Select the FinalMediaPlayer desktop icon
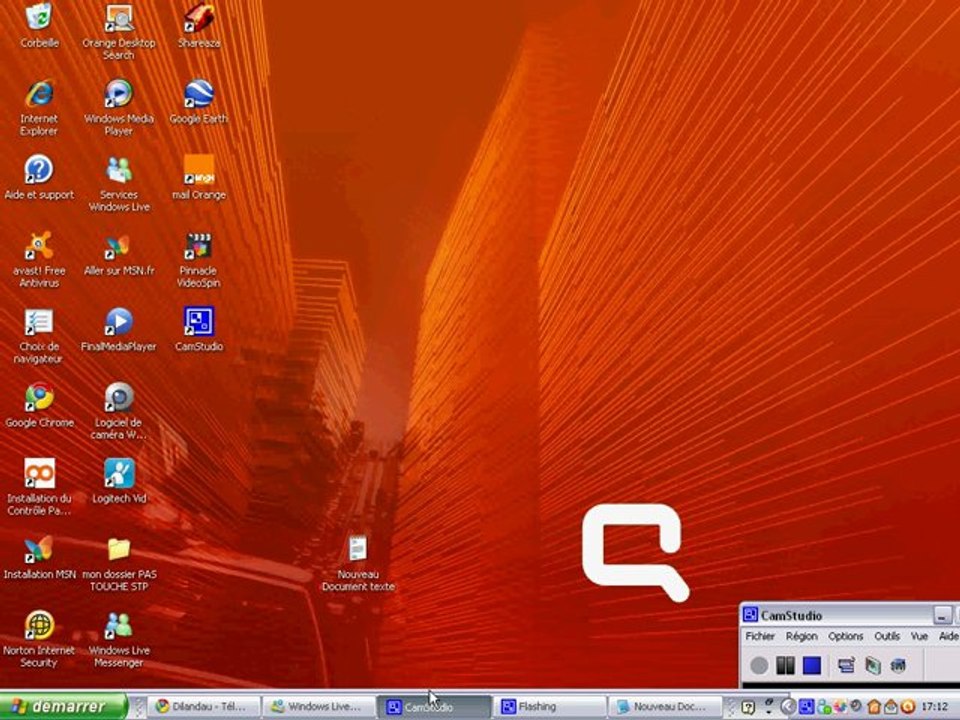Screen dimensions: 960x720 click(x=118, y=329)
